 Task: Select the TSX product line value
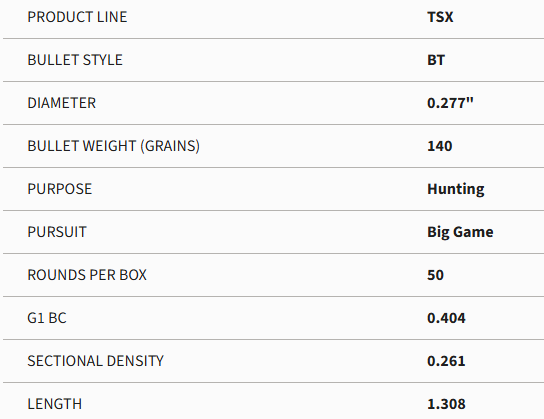coord(440,17)
